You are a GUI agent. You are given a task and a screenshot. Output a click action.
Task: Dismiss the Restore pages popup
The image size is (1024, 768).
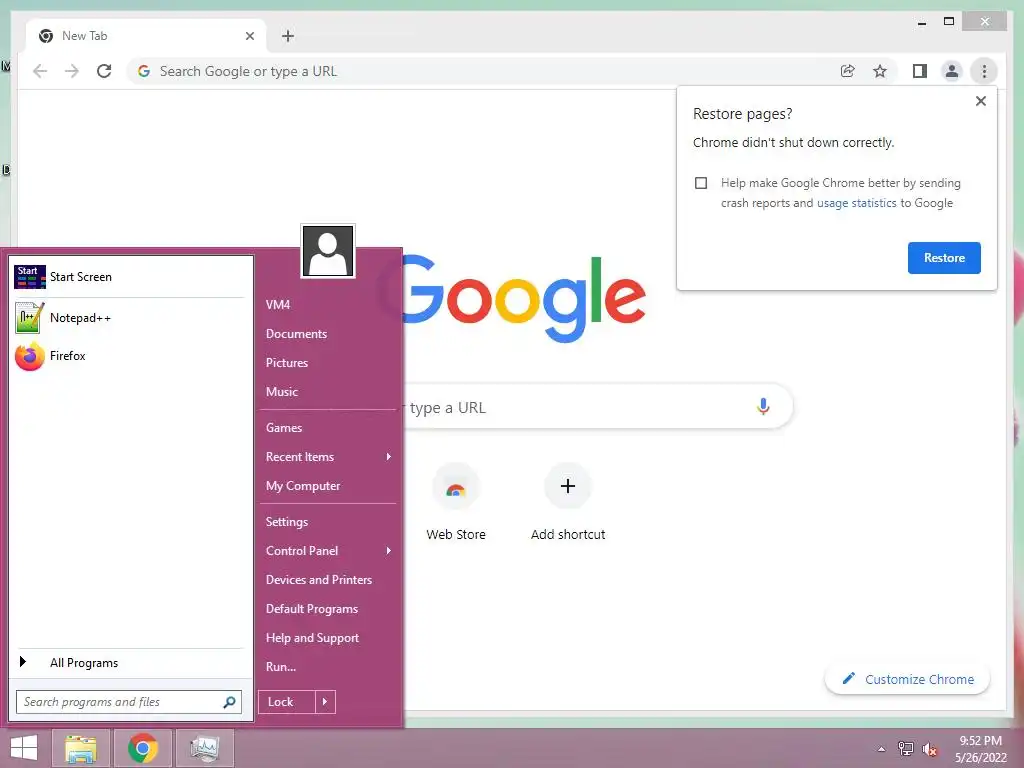tap(980, 101)
